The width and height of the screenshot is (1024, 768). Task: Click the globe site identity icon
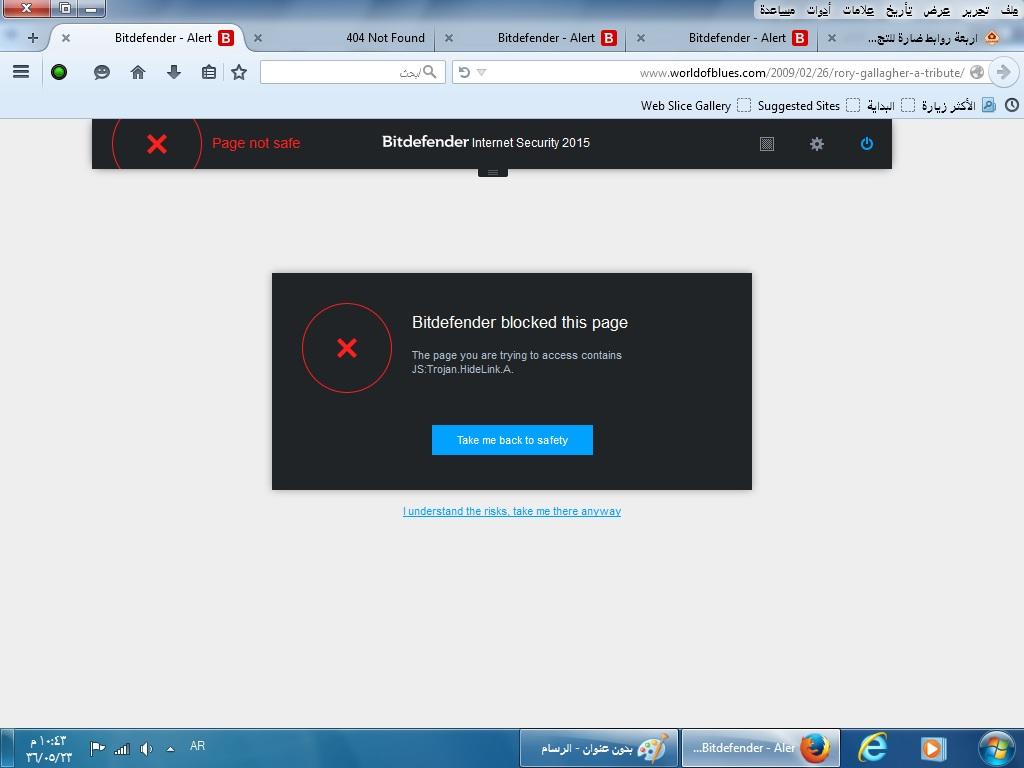click(977, 72)
